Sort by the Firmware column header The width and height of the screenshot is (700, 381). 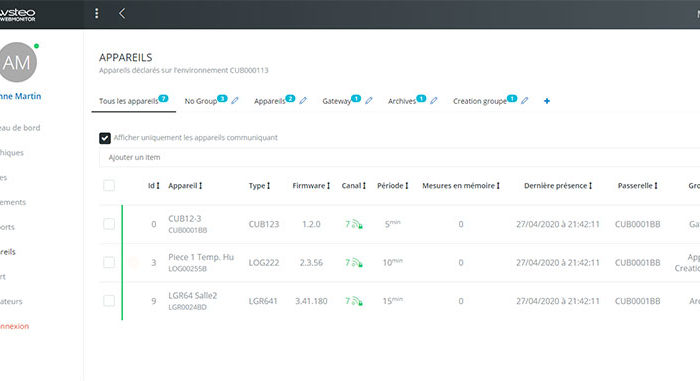click(x=311, y=185)
